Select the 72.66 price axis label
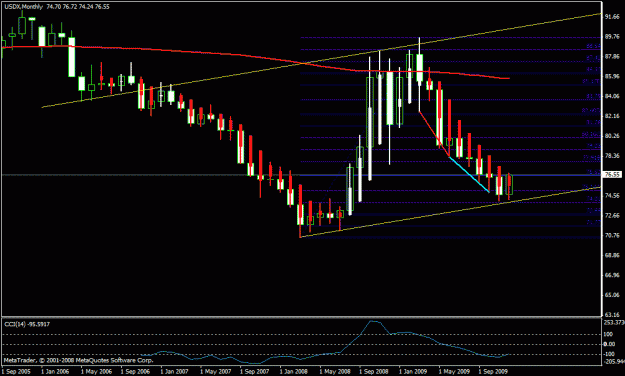625x376 pixels. (x=612, y=216)
